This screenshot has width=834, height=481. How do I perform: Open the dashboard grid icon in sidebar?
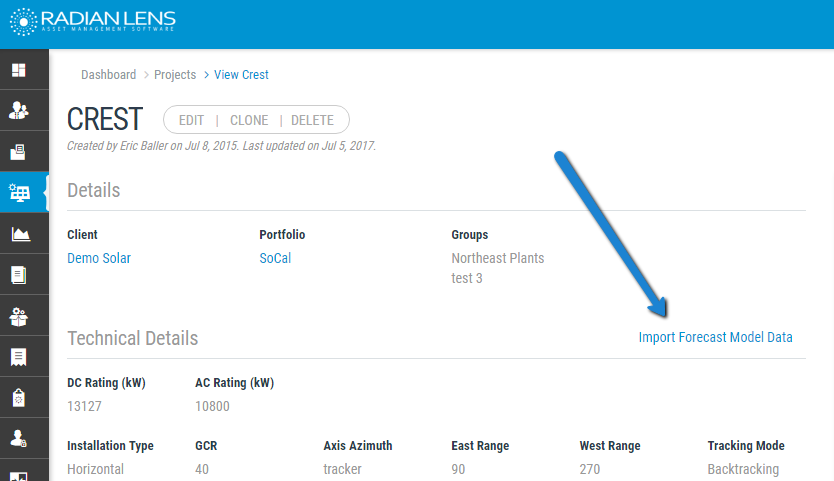(19, 70)
